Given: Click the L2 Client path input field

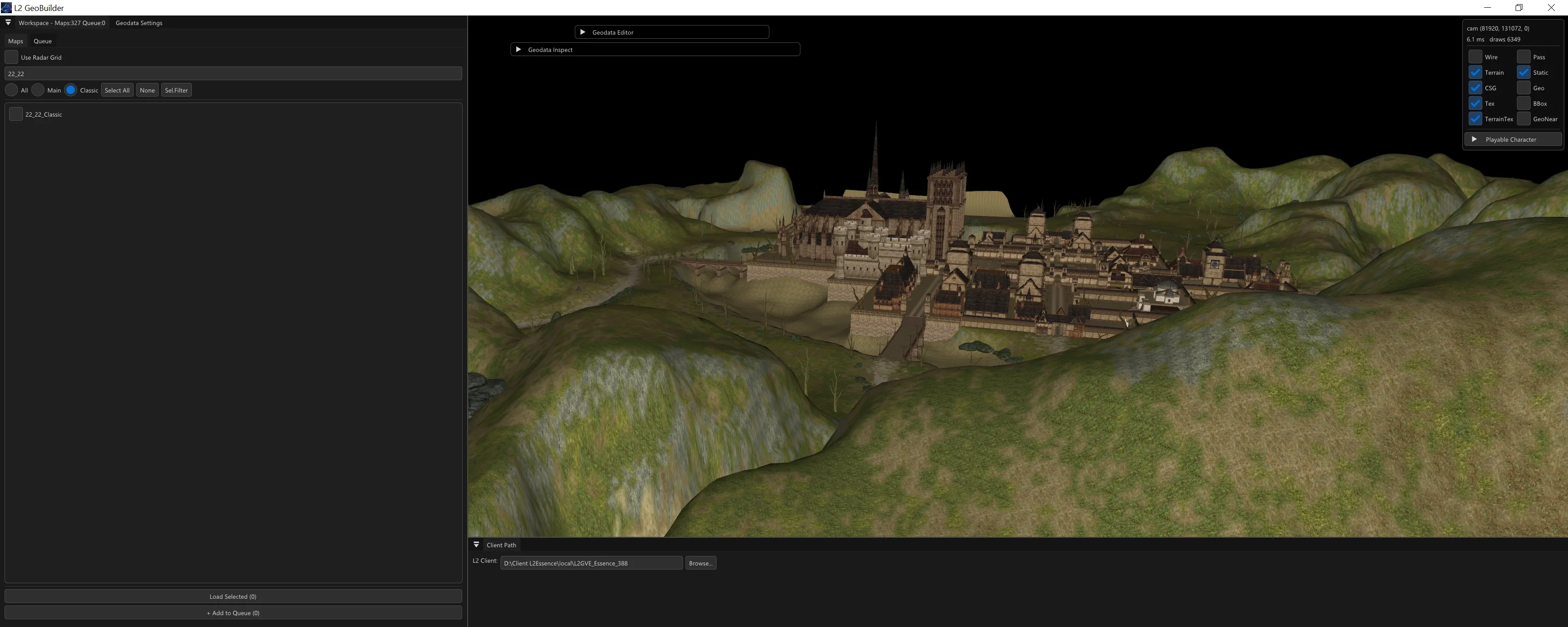Looking at the screenshot, I should click(591, 563).
